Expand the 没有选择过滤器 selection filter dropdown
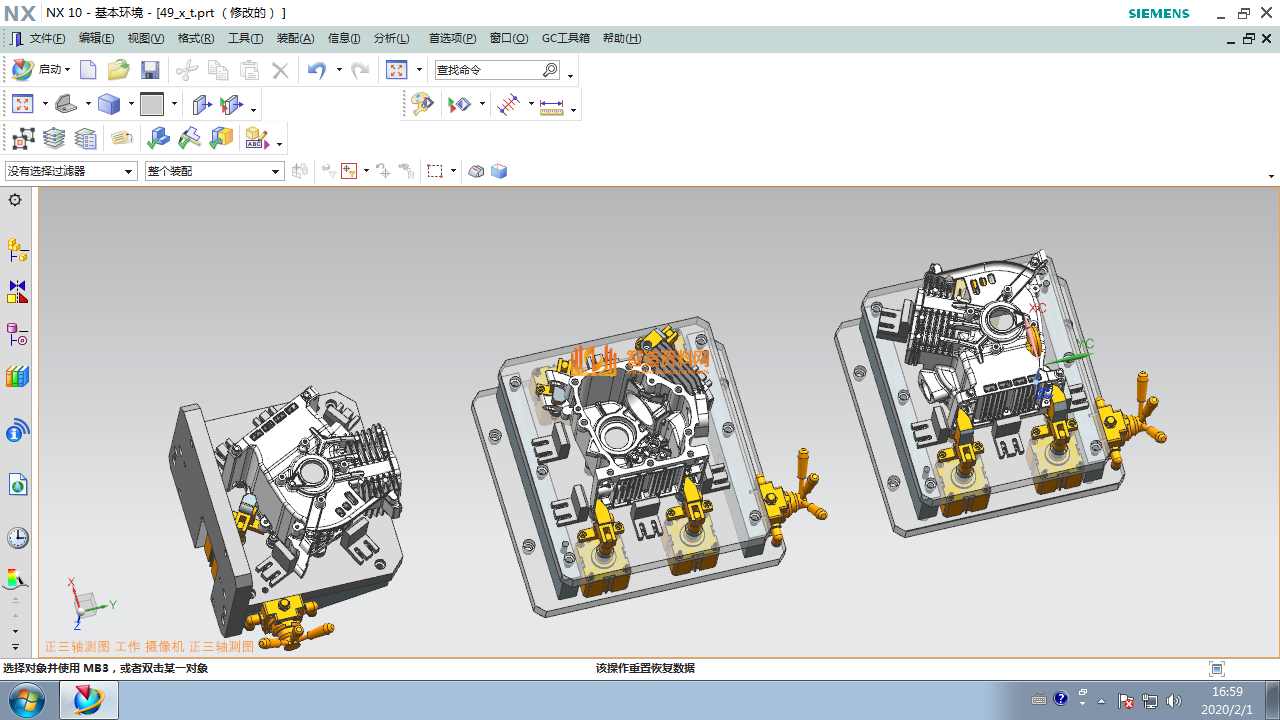This screenshot has width=1280, height=720. tap(128, 172)
